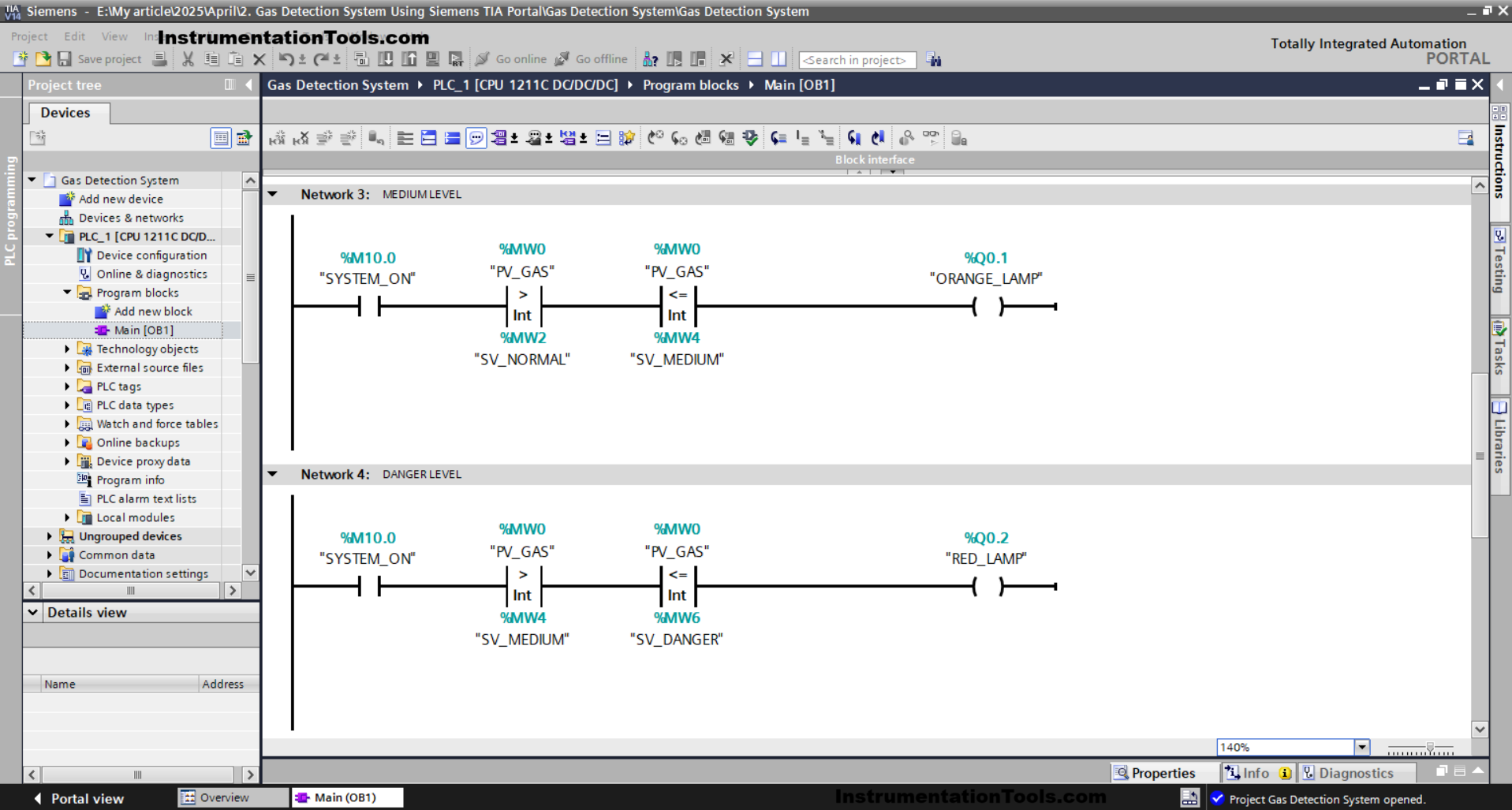Click the zoom slider handle

[x=1429, y=747]
